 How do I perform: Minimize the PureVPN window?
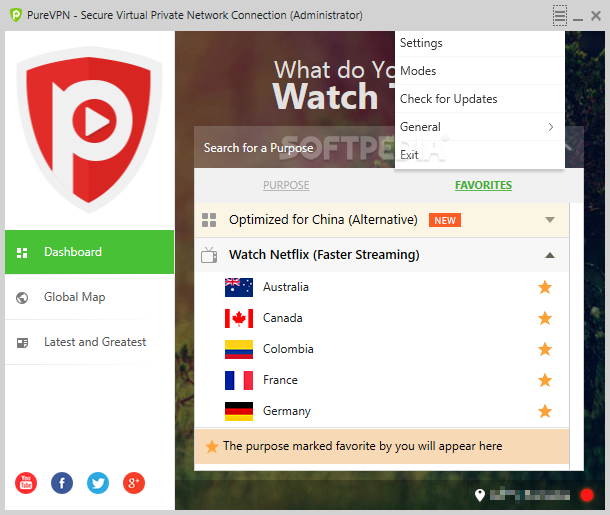[578, 19]
